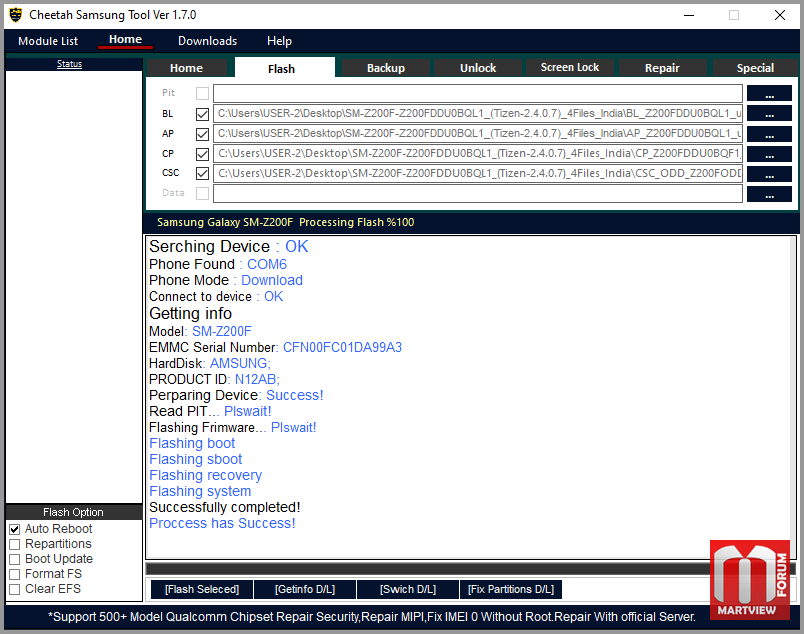
Task: Browse for the AP file
Action: pos(768,134)
